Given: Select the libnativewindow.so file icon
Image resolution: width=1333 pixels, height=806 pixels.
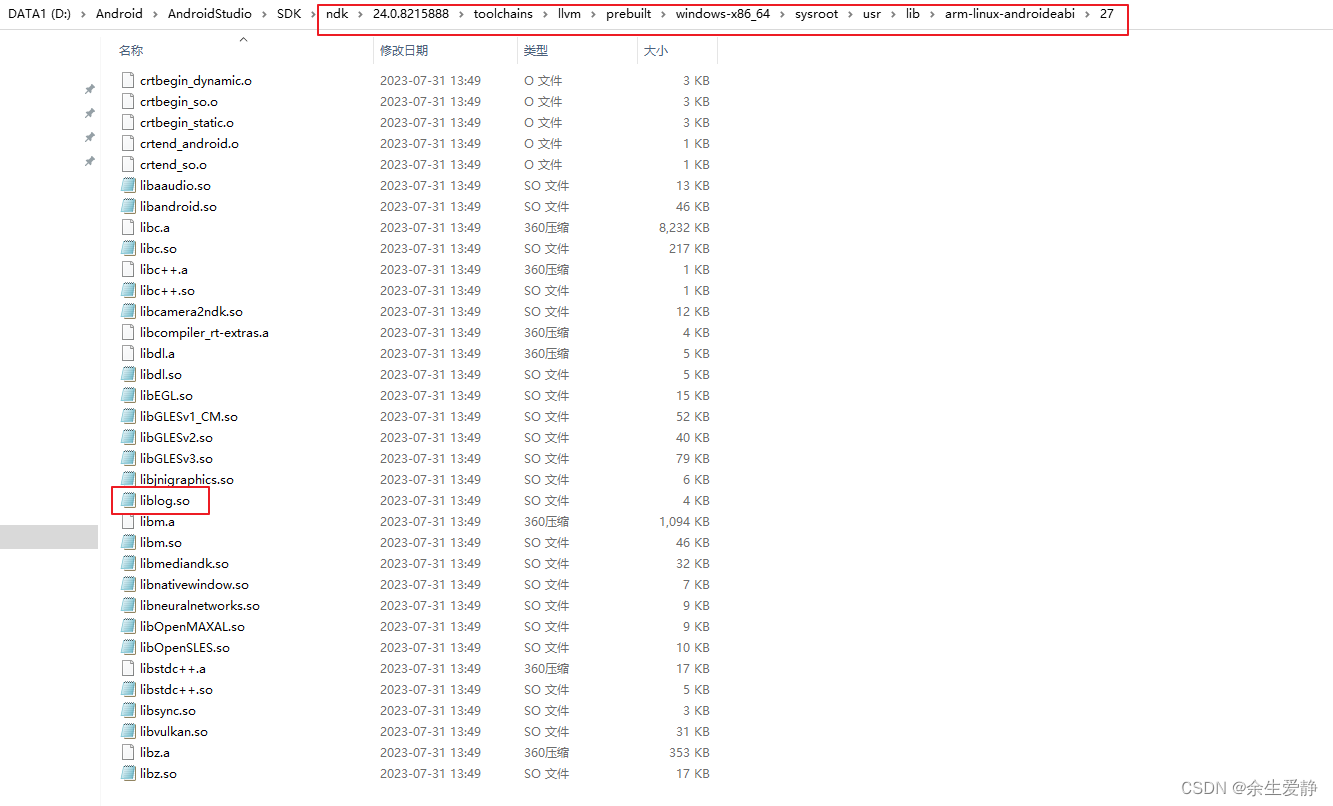Looking at the screenshot, I should tap(127, 584).
